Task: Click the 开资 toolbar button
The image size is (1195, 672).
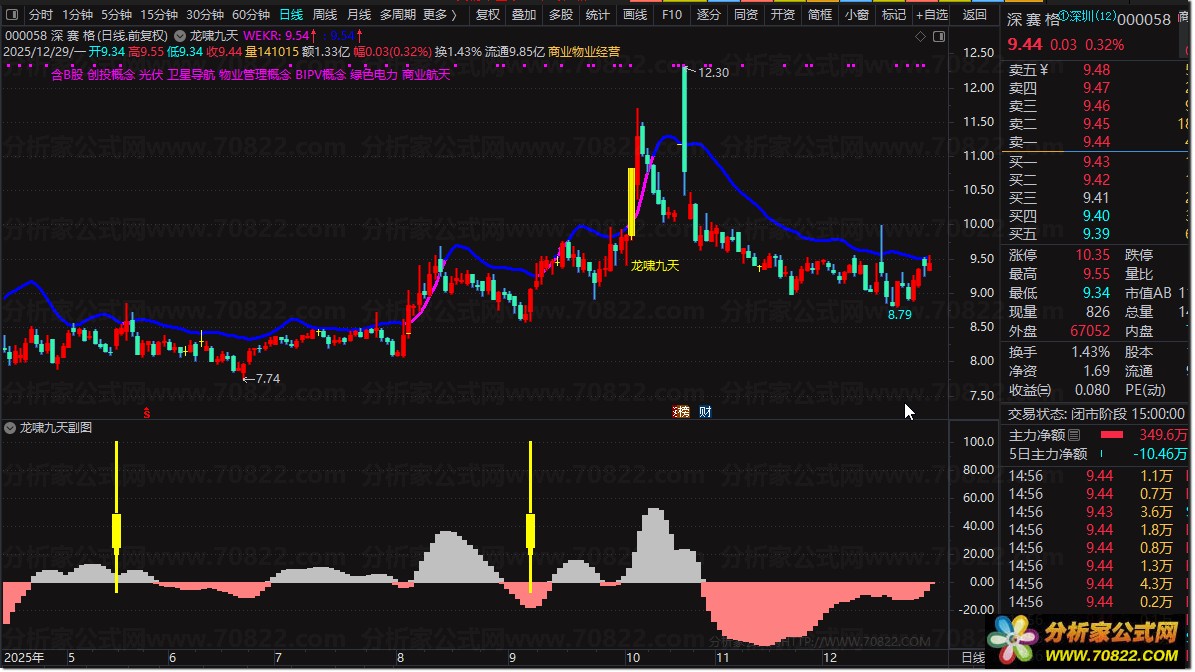Action: click(x=783, y=14)
